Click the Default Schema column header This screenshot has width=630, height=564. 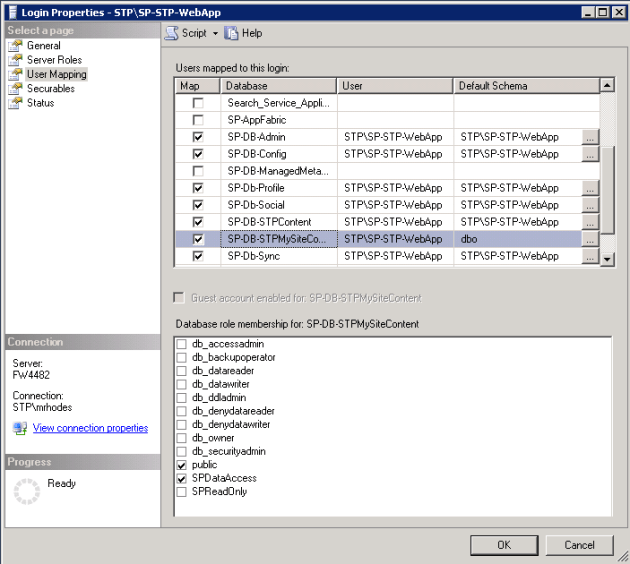[525, 86]
